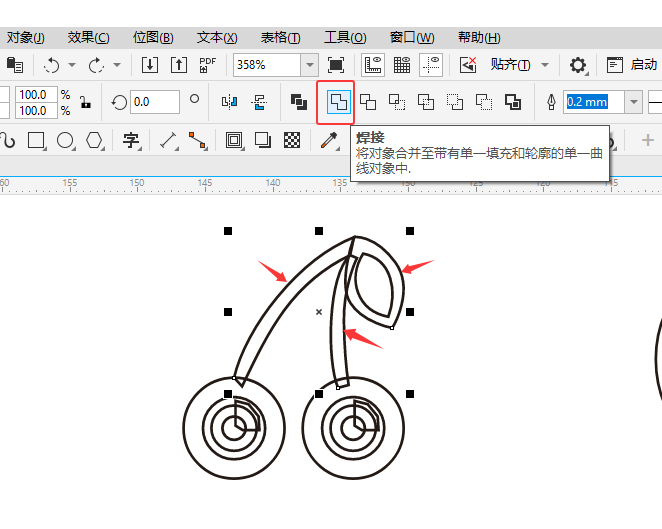Click the 358% zoom level field
The image size is (662, 529).
click(267, 65)
